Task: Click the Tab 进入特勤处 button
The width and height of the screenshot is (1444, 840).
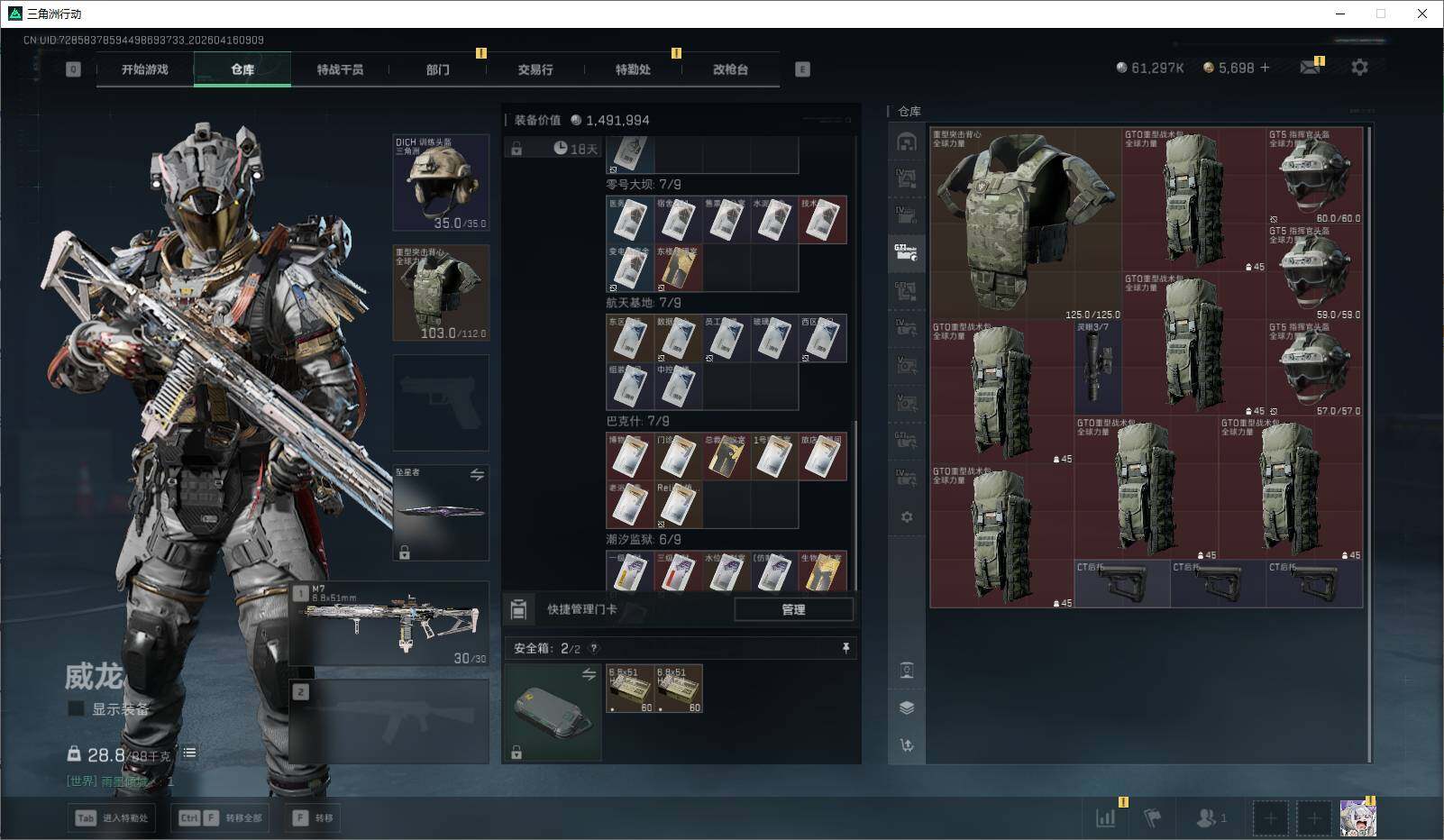Action: 112,817
